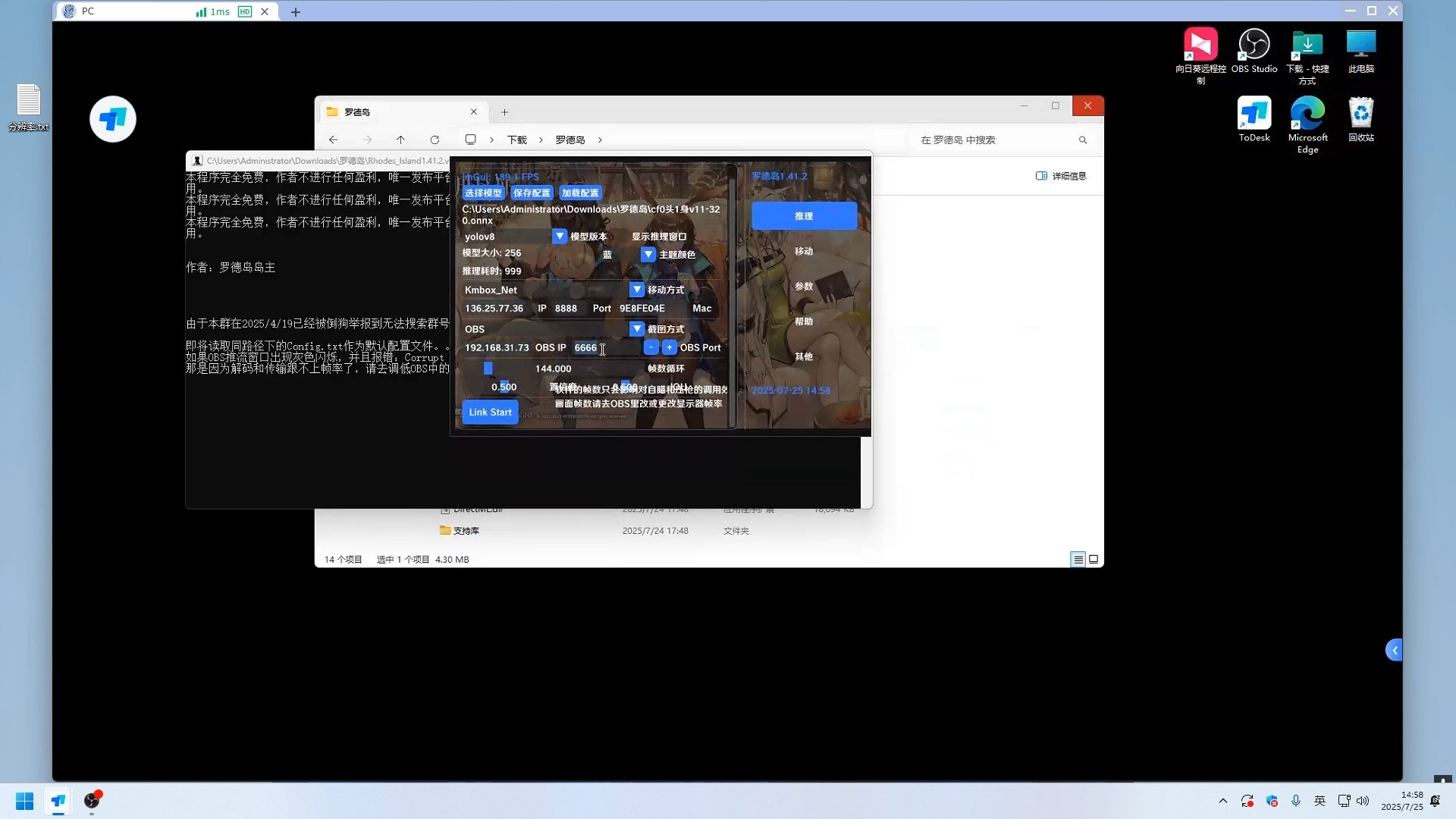Click the search magnifier in Explorer

pos(1082,140)
